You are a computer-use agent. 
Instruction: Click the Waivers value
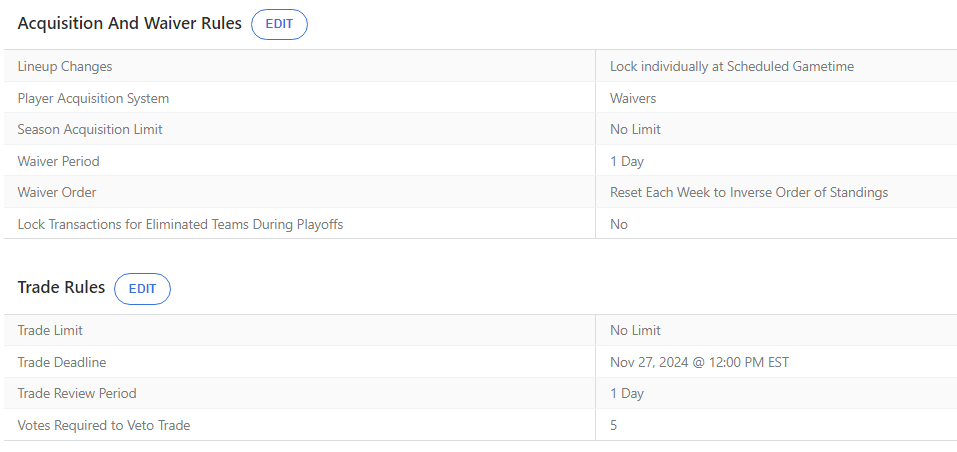[x=633, y=98]
